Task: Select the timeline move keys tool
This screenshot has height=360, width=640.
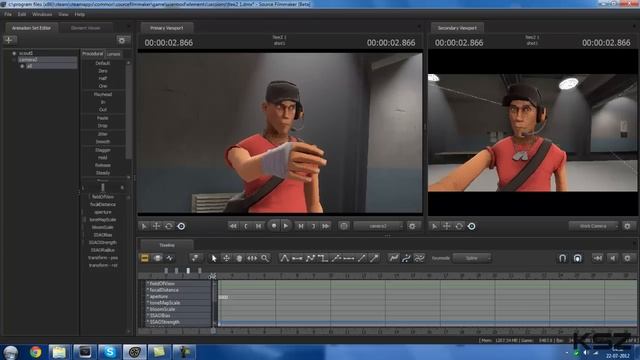Action: click(226, 258)
